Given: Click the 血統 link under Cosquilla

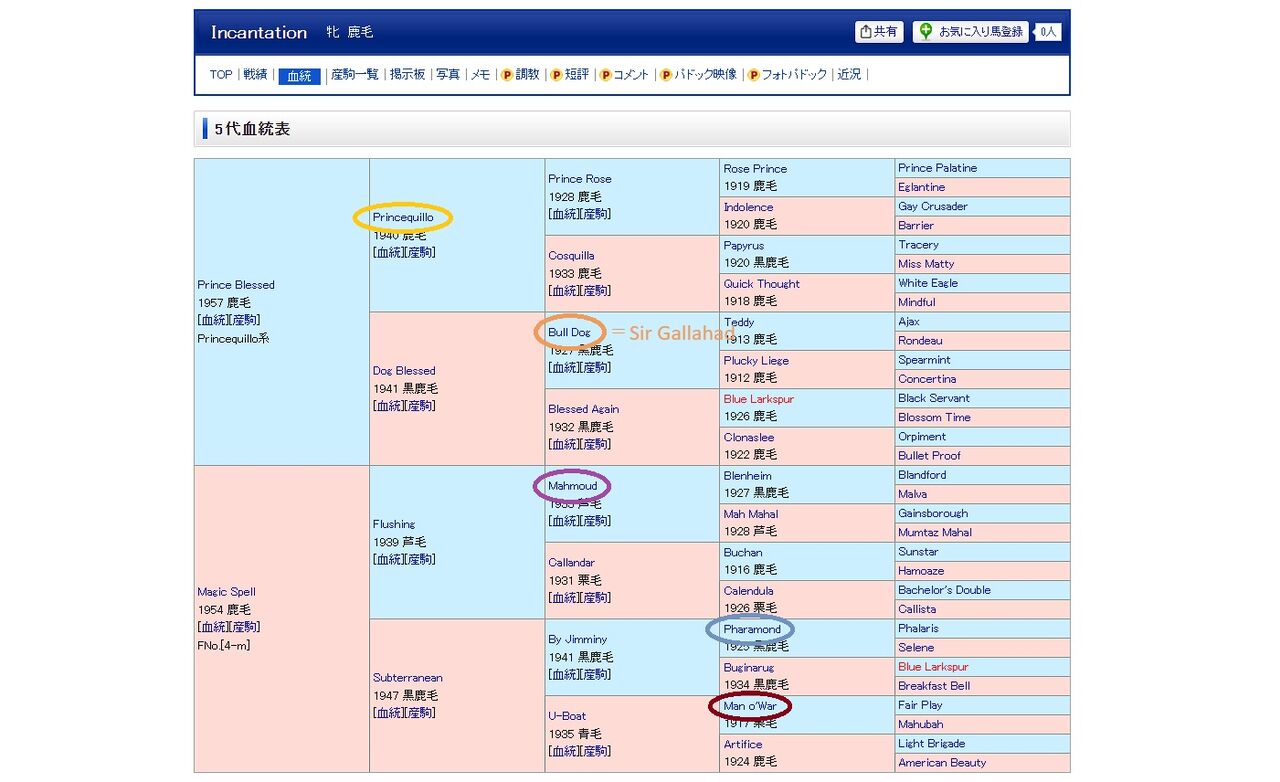Looking at the screenshot, I should [x=564, y=291].
